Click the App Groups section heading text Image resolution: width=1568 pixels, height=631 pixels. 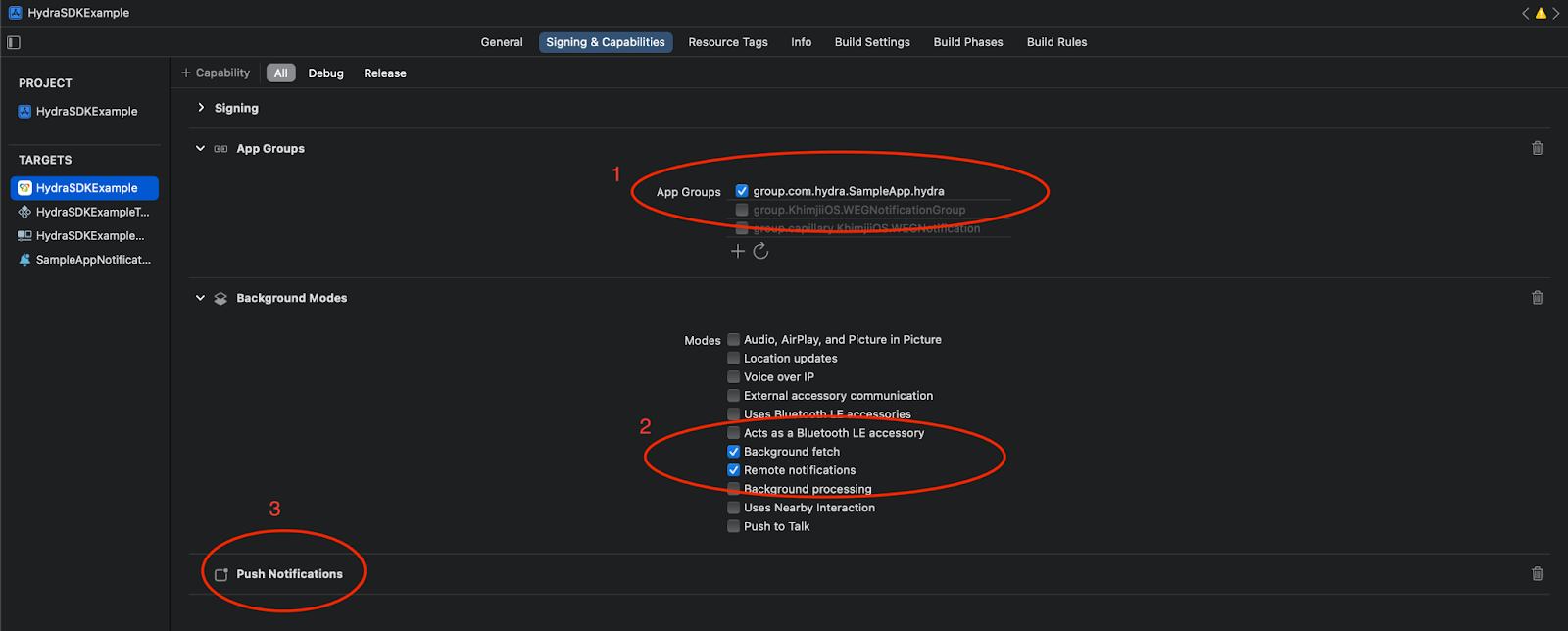pyautogui.click(x=270, y=149)
